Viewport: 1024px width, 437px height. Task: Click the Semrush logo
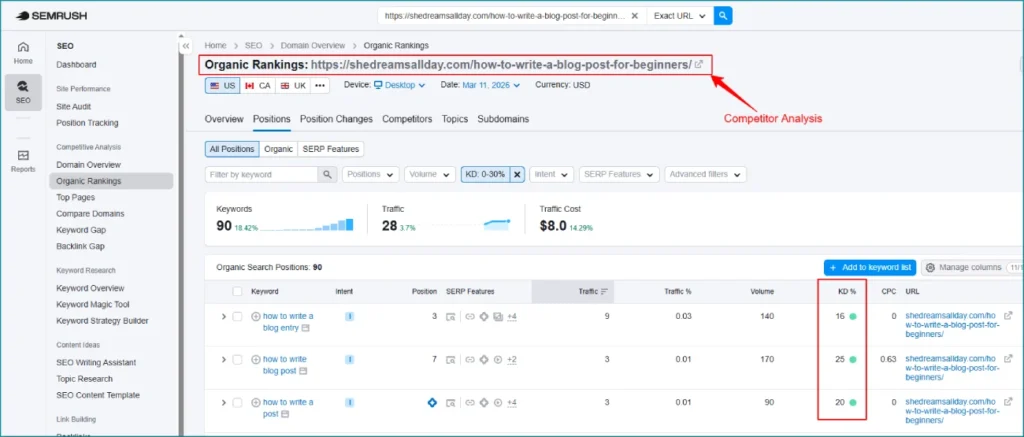(x=52, y=16)
